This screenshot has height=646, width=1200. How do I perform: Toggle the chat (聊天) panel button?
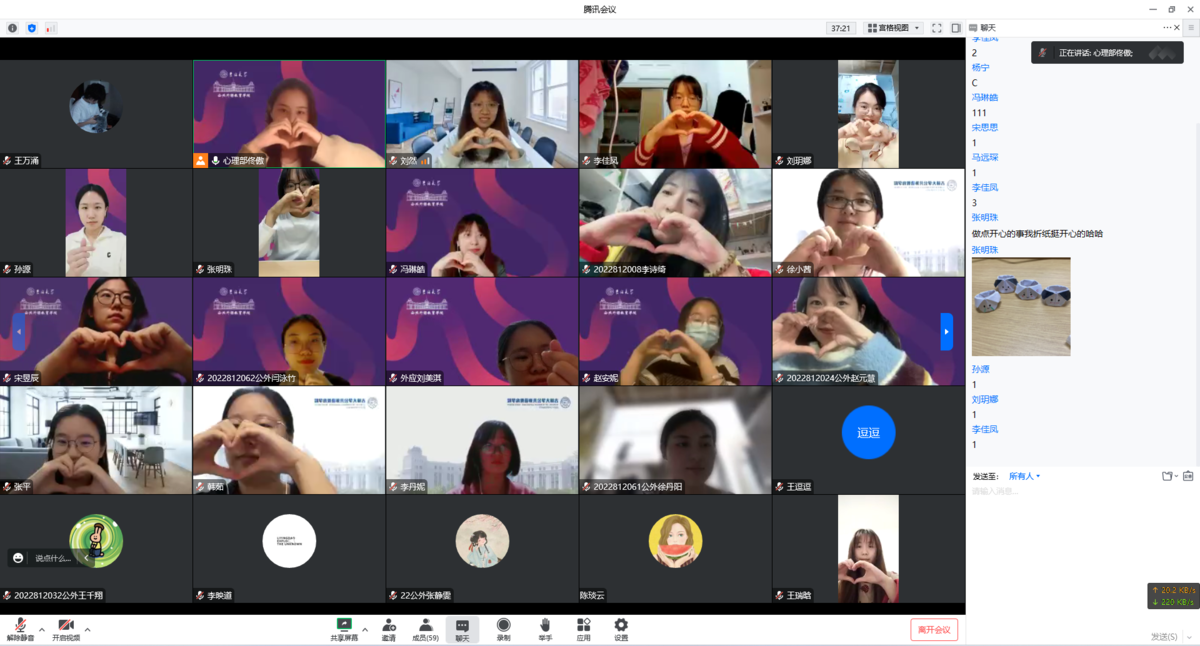pyautogui.click(x=462, y=629)
